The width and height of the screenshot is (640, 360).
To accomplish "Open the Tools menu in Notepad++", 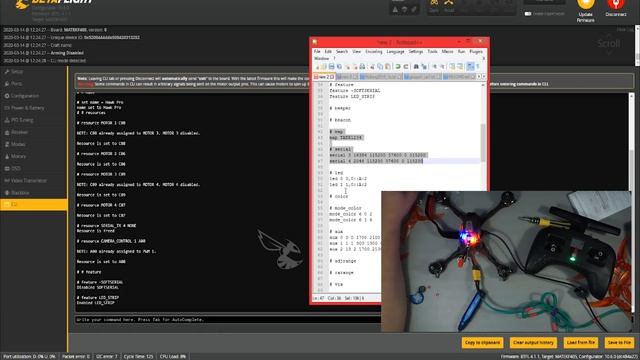I will click(432, 52).
